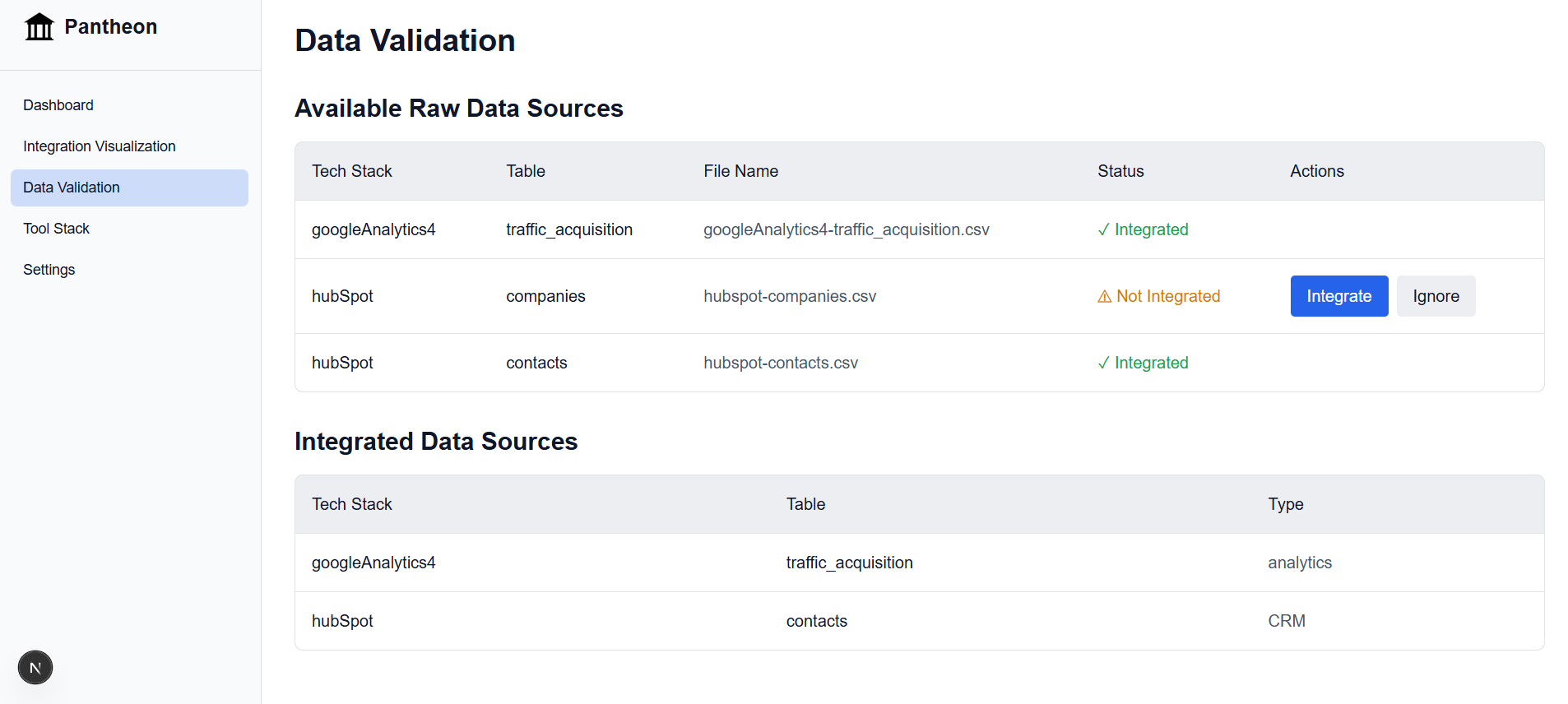Click the hubspot-companies.csv file name
The width and height of the screenshot is (1568, 704).
790,296
